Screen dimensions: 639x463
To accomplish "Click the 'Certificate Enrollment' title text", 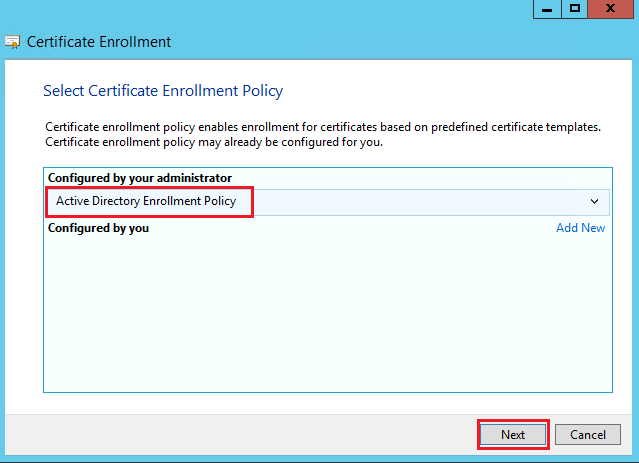I will tap(98, 42).
